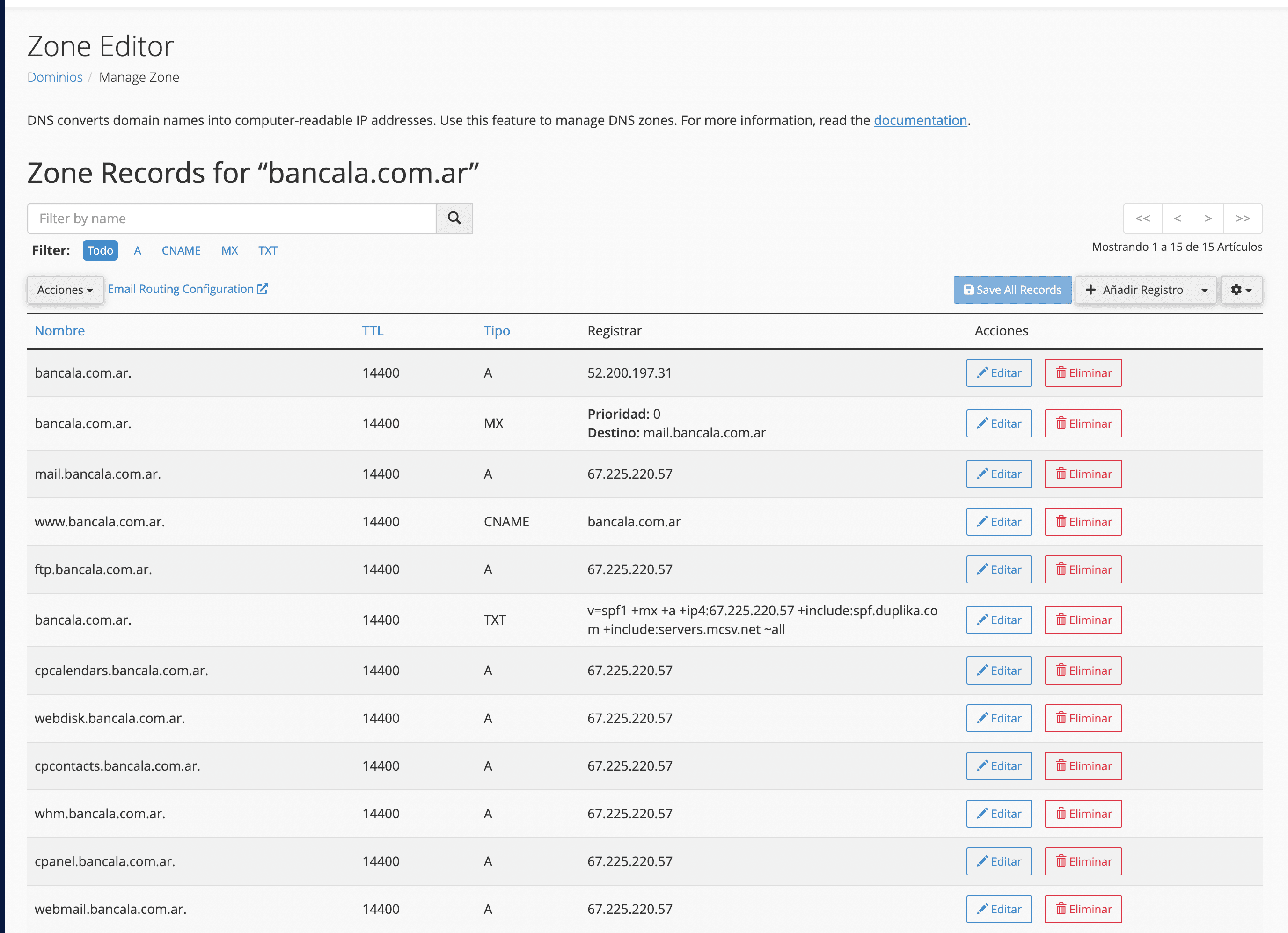Open the gear settings dropdown
The width and height of the screenshot is (1288, 933).
pos(1242,290)
